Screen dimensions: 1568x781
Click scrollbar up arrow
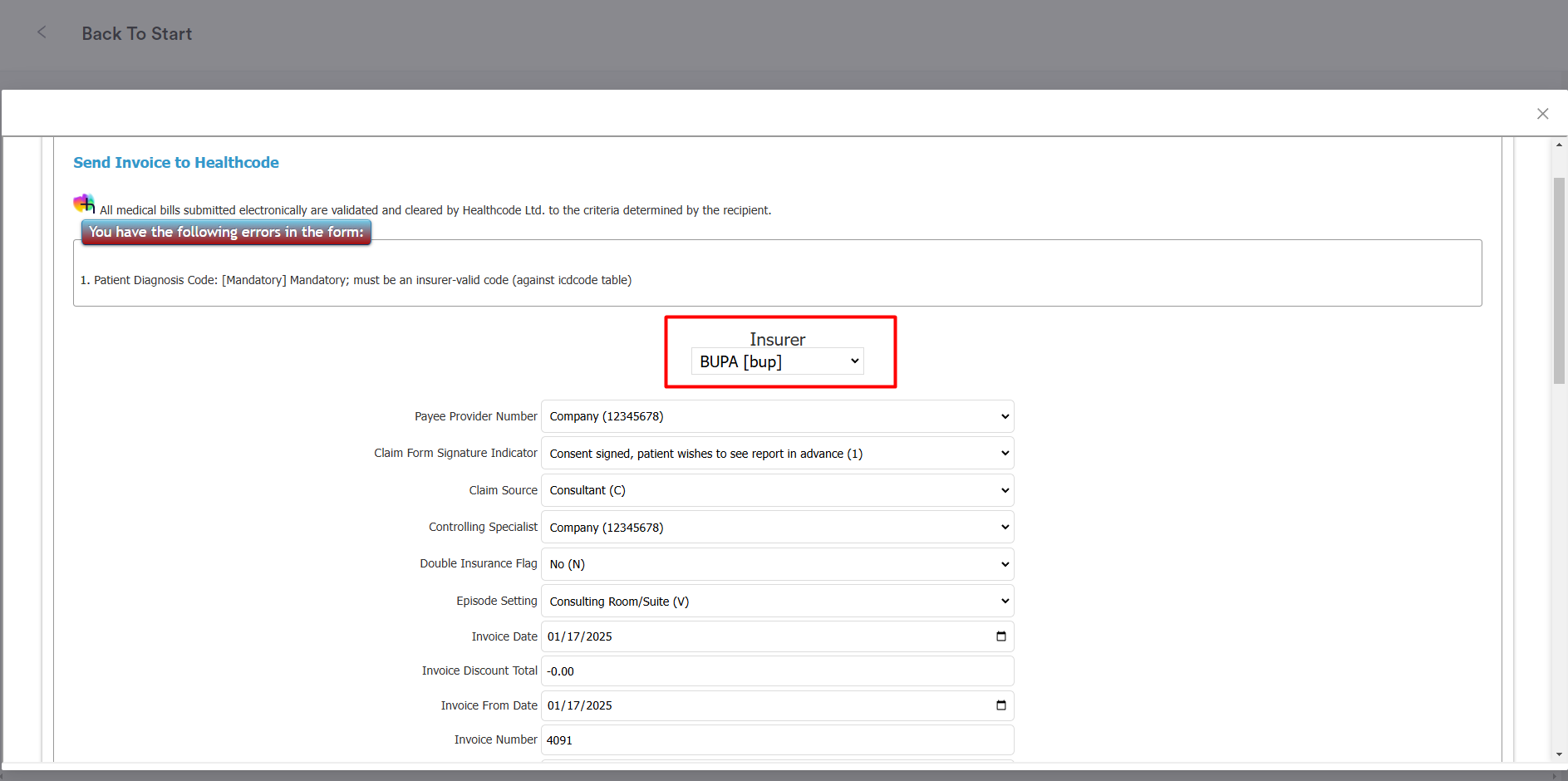[x=1559, y=145]
